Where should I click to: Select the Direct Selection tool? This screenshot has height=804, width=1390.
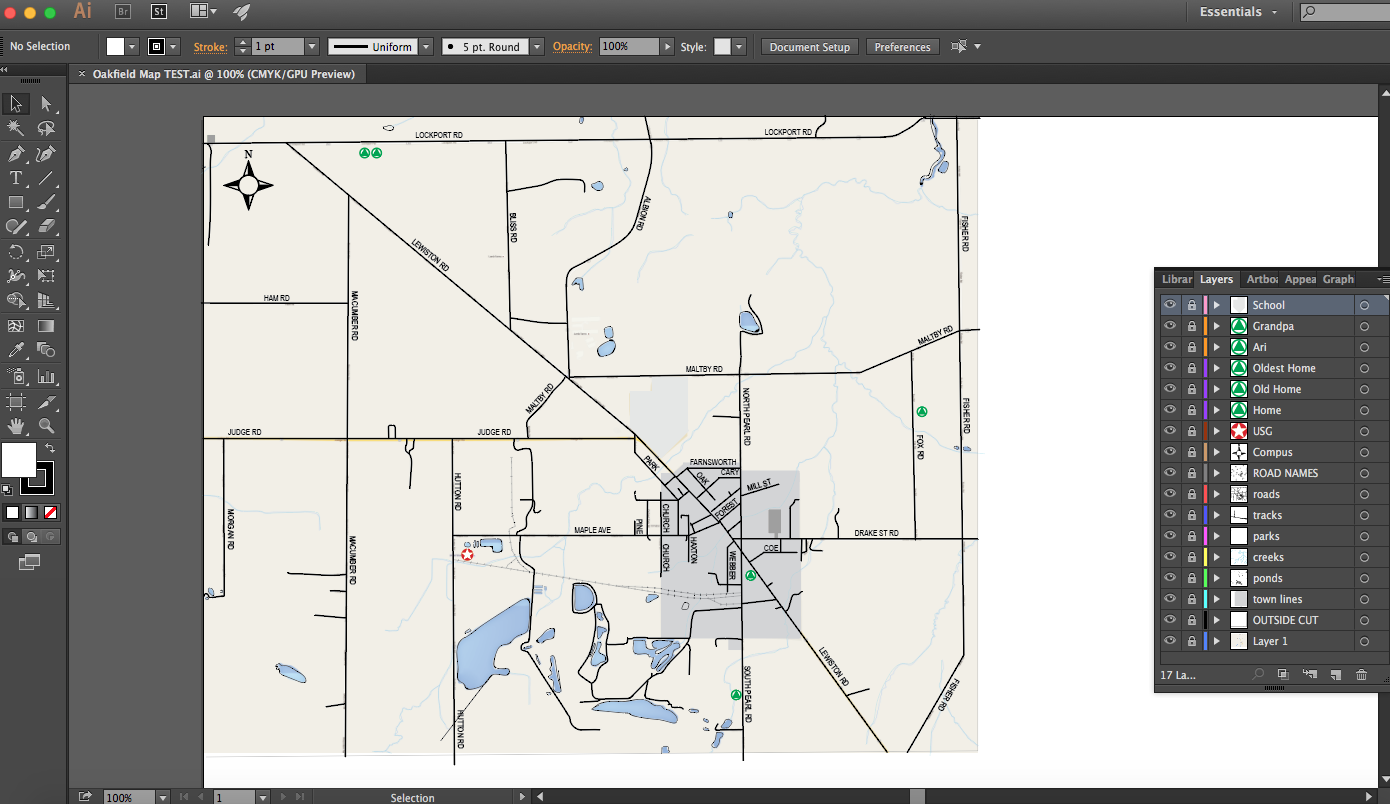[46, 104]
